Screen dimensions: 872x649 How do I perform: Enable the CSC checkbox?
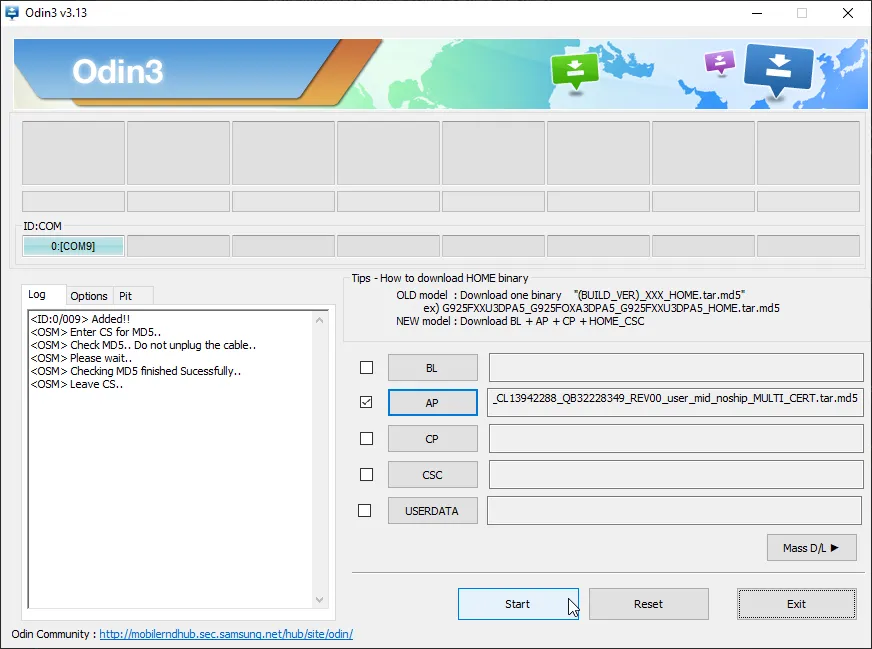tap(366, 474)
